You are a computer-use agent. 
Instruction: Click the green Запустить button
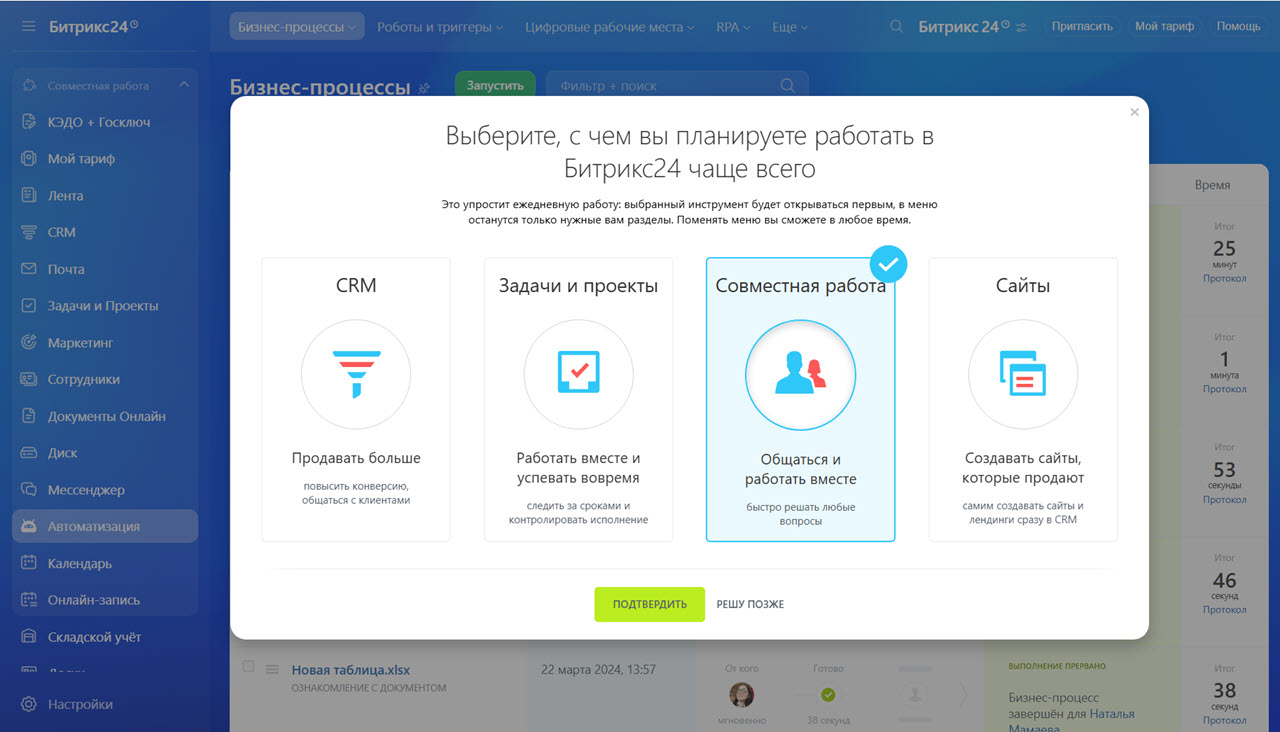[495, 86]
